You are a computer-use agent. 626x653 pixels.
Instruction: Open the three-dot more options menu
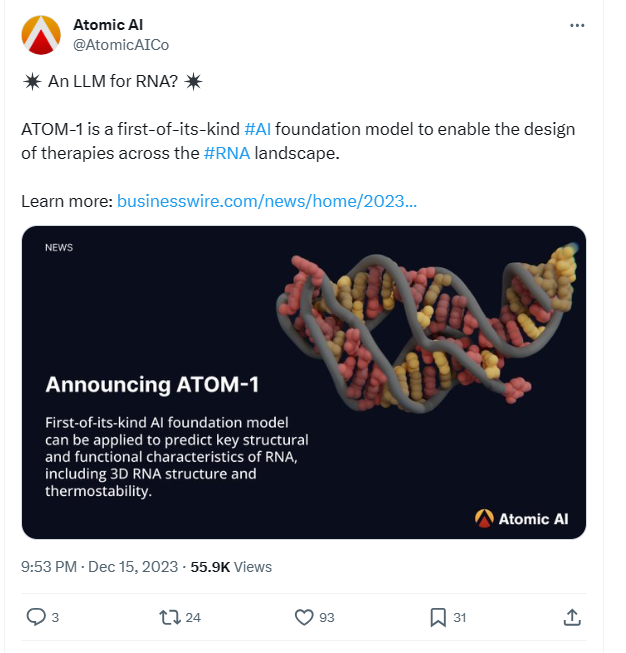point(577,25)
